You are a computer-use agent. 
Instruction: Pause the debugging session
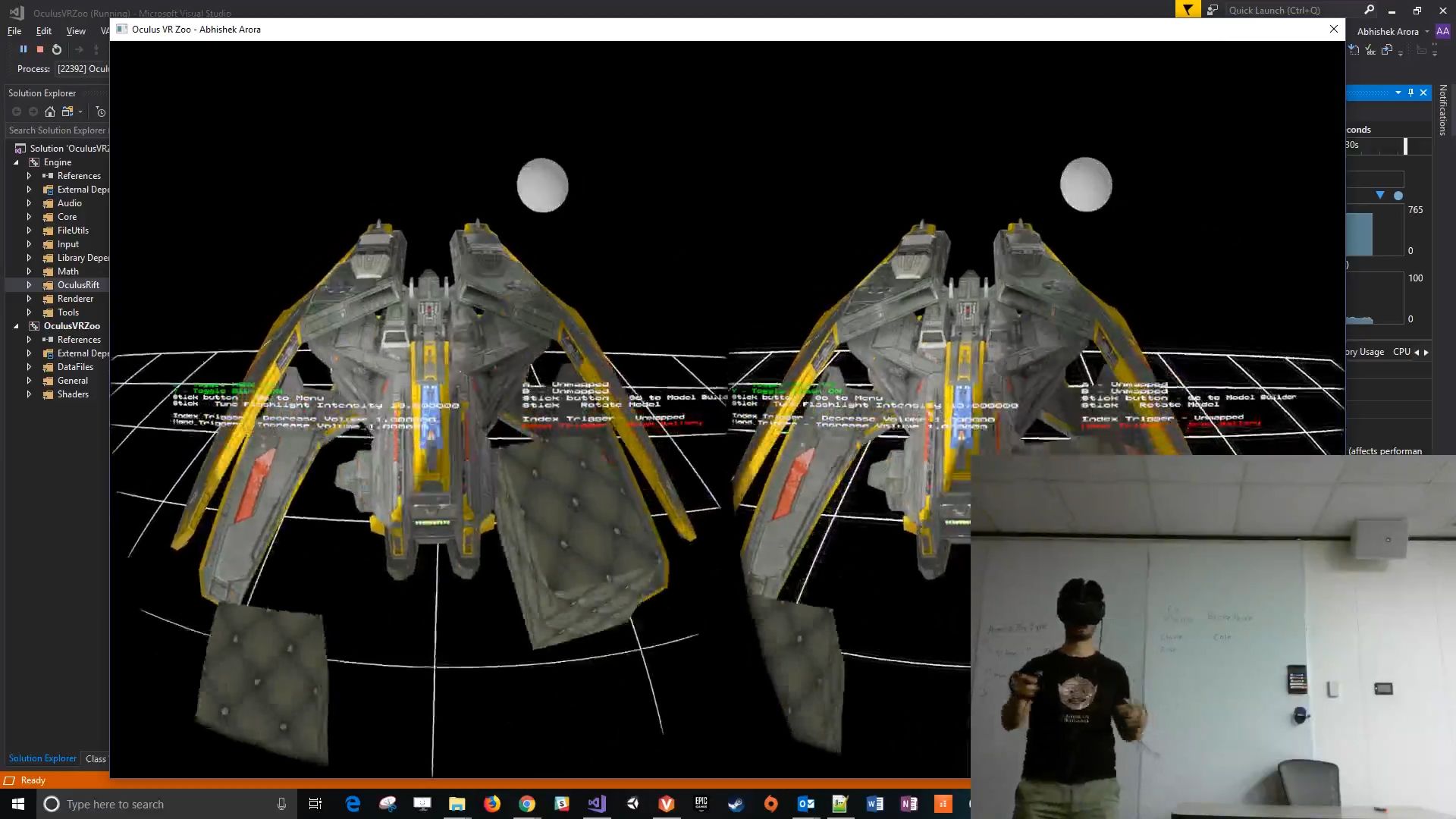pos(24,49)
